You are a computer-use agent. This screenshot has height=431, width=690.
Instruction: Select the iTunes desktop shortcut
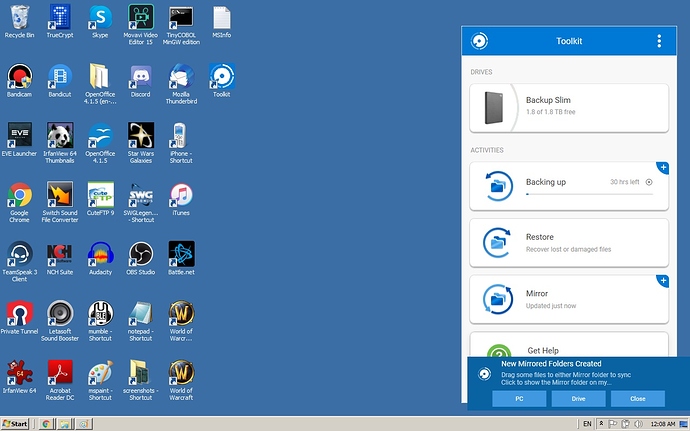pos(181,199)
